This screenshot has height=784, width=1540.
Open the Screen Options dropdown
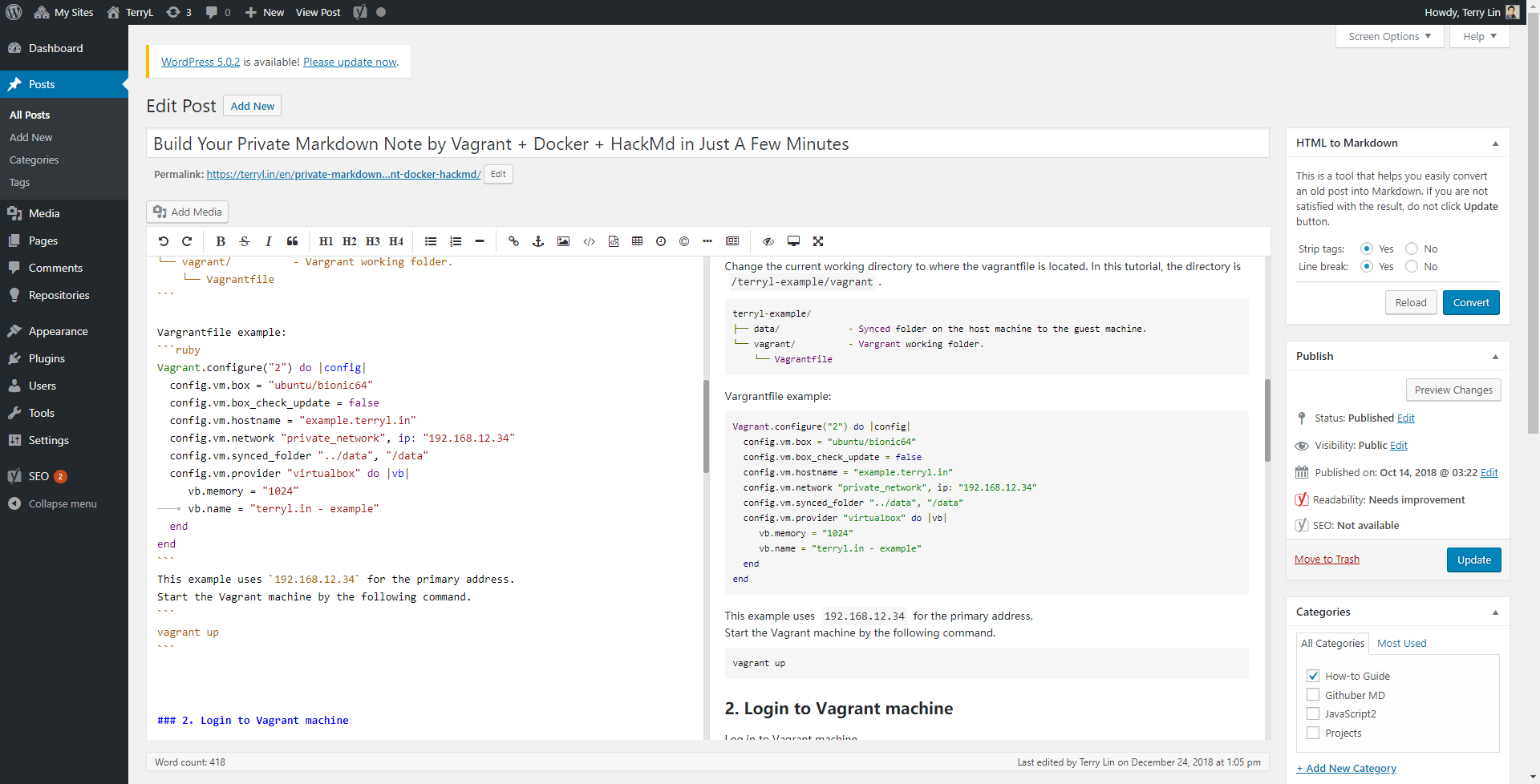pyautogui.click(x=1389, y=36)
